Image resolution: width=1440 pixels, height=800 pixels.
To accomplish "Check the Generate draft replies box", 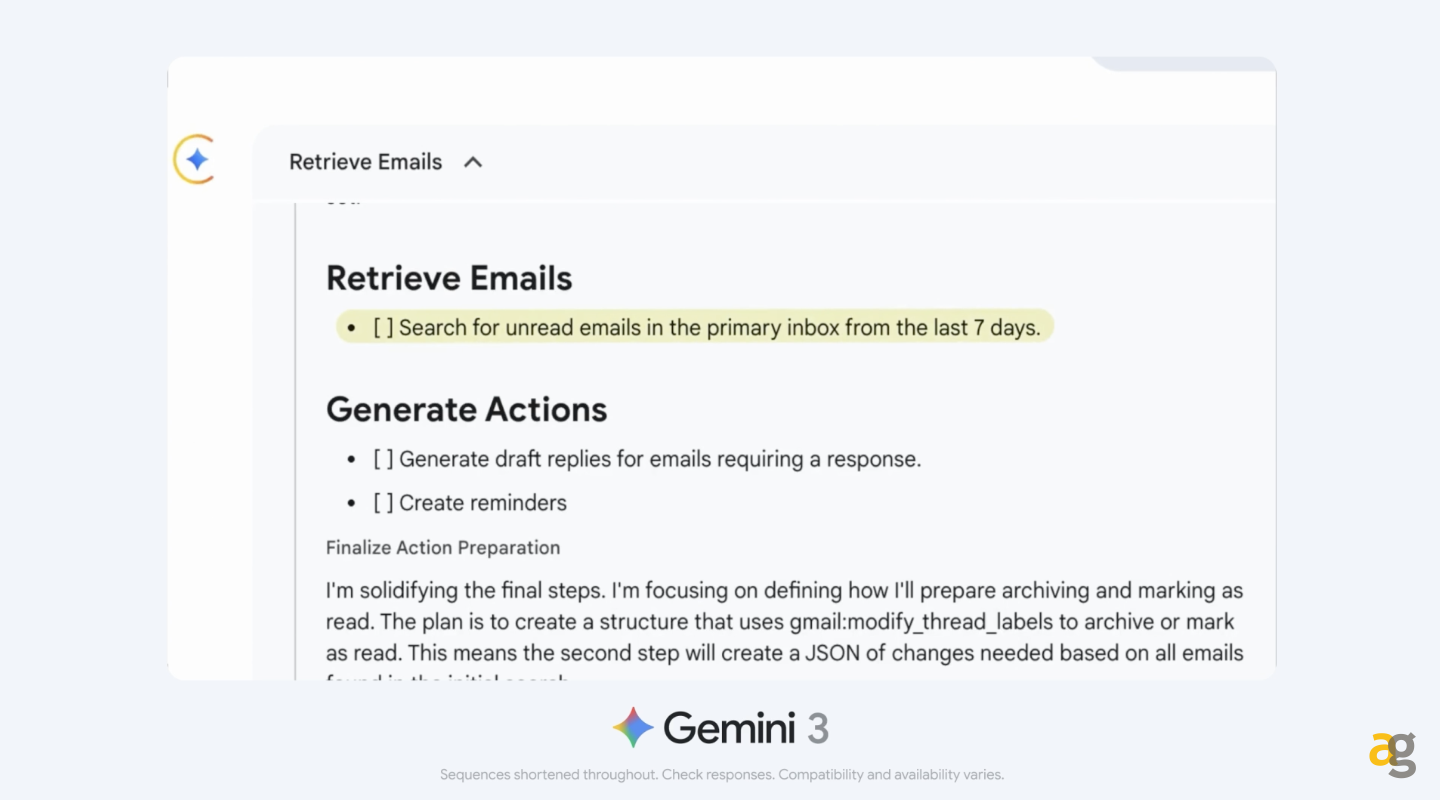I will pos(383,460).
